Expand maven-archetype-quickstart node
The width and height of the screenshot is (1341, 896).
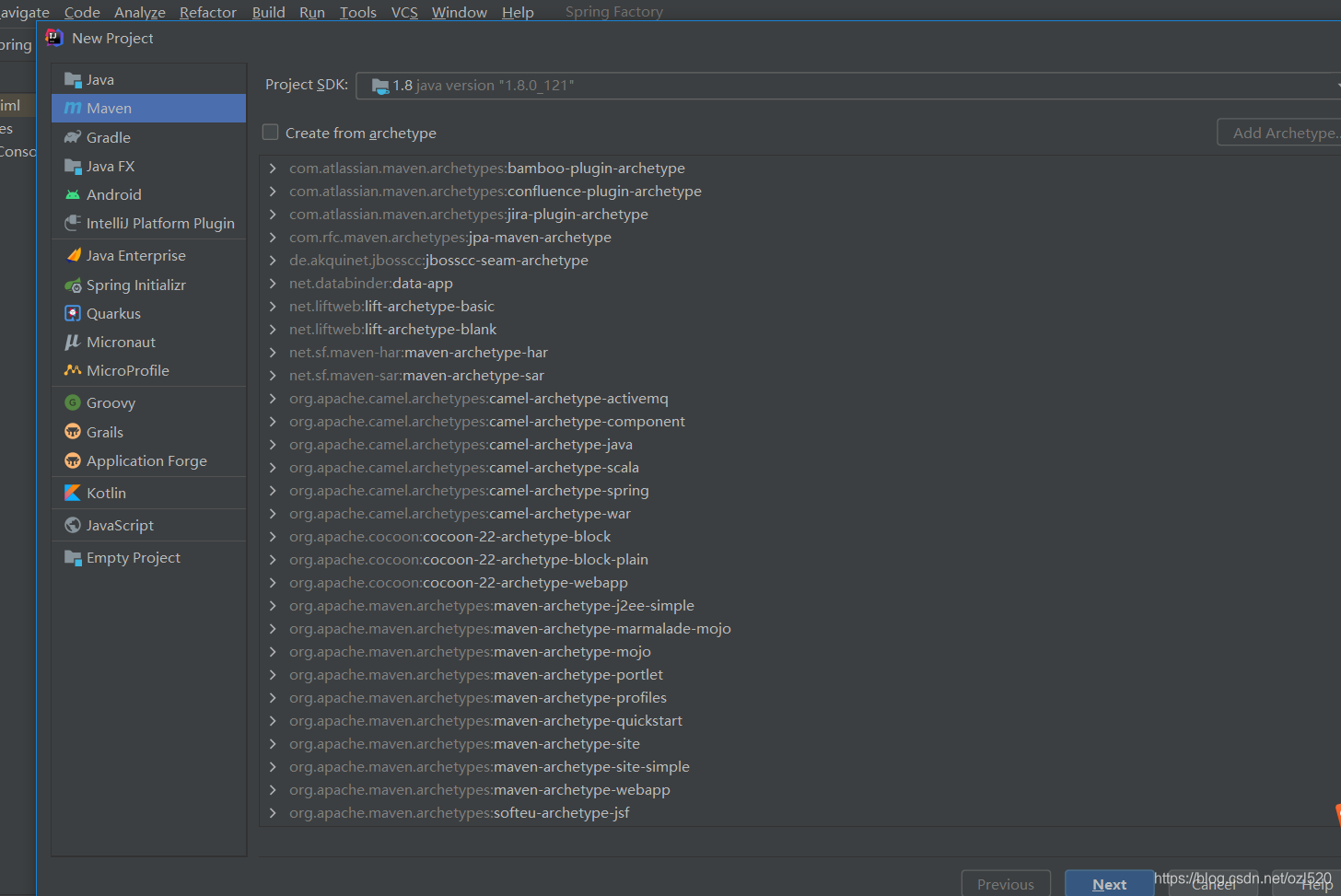click(273, 721)
